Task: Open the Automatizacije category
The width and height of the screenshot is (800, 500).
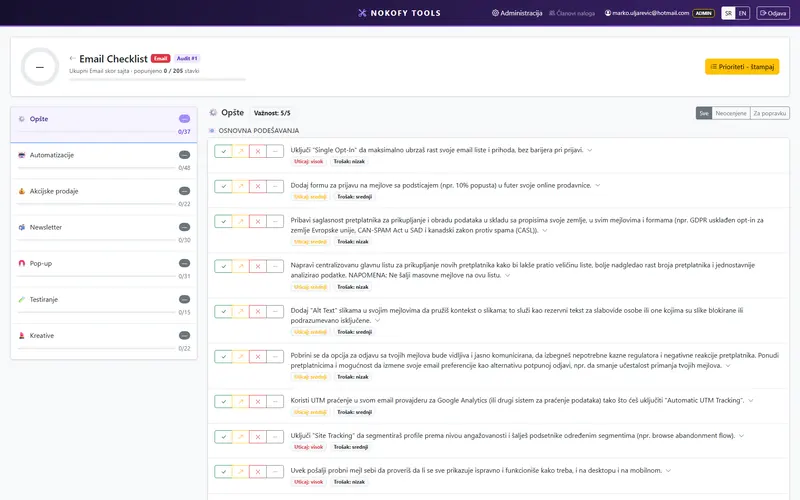Action: click(x=104, y=161)
